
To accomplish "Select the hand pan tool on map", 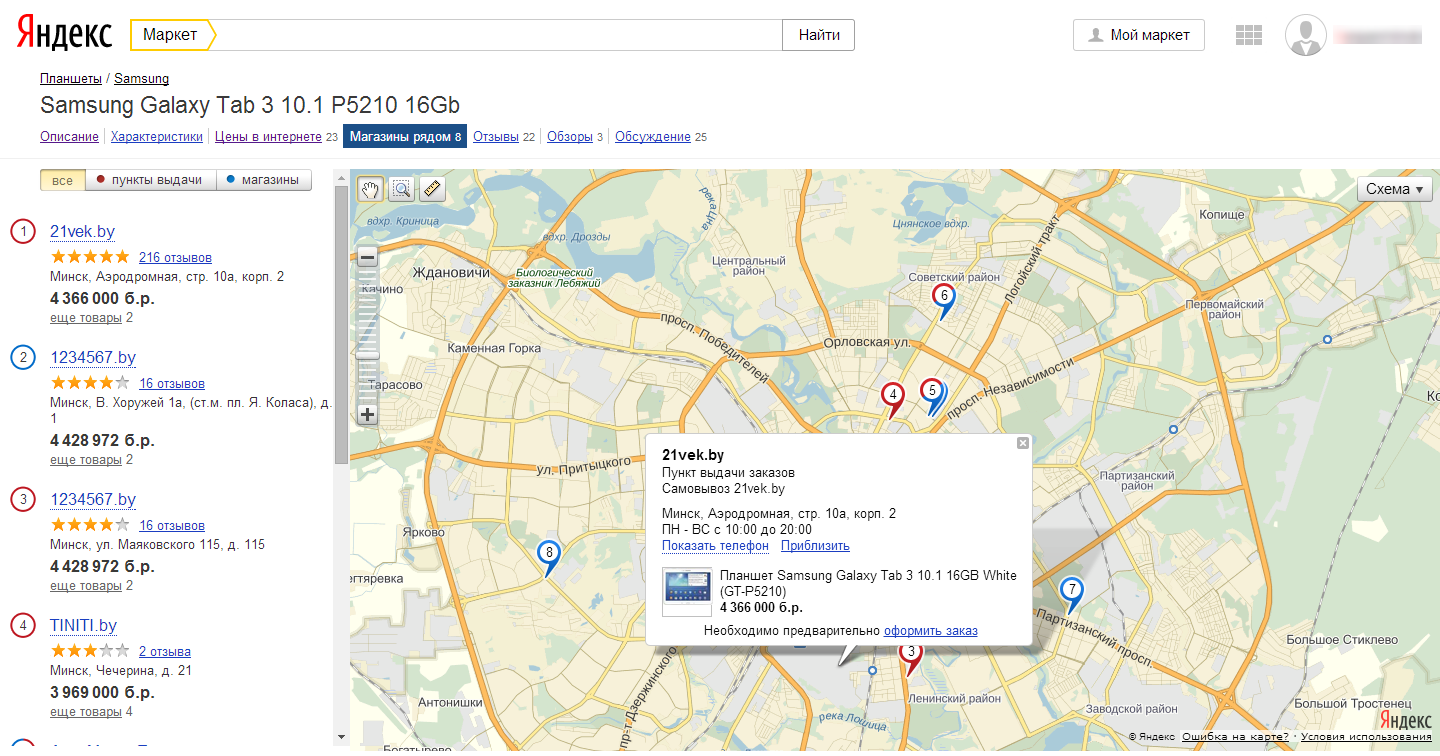I will tap(371, 188).
